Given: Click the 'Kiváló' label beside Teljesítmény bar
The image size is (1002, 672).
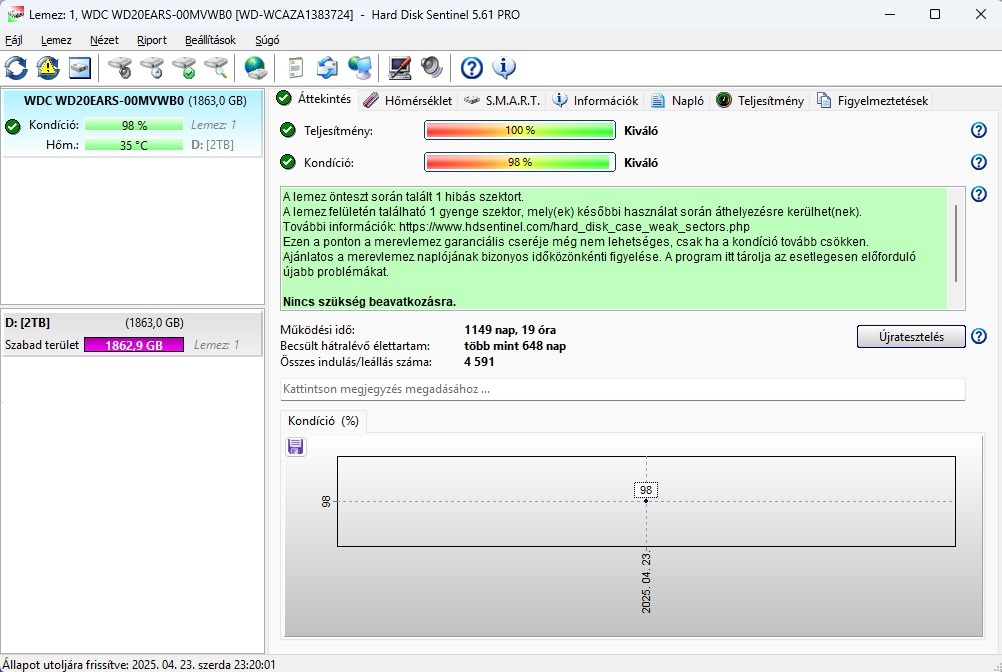Looking at the screenshot, I should pyautogui.click(x=641, y=131).
